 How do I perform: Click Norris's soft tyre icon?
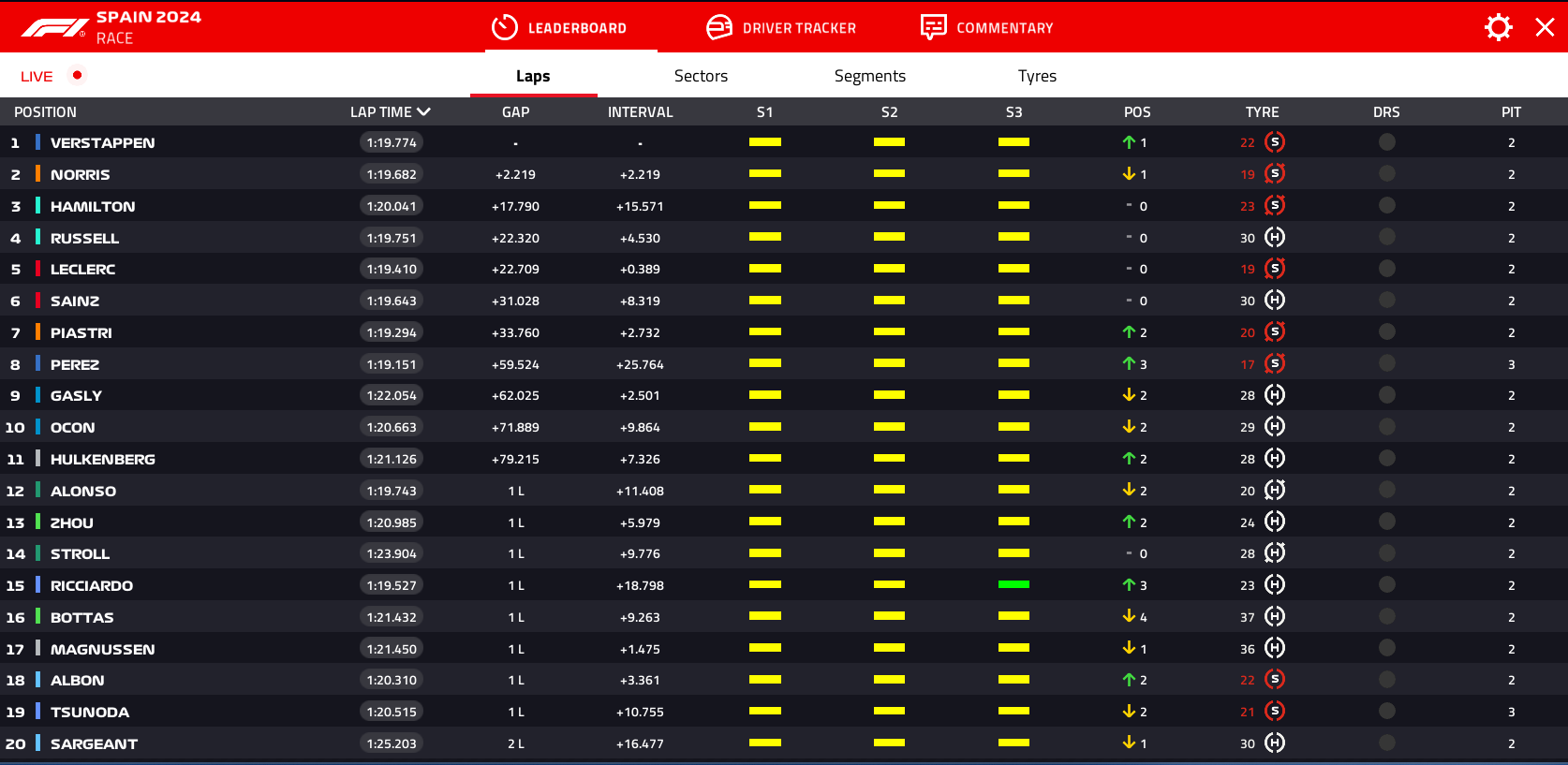tap(1275, 174)
